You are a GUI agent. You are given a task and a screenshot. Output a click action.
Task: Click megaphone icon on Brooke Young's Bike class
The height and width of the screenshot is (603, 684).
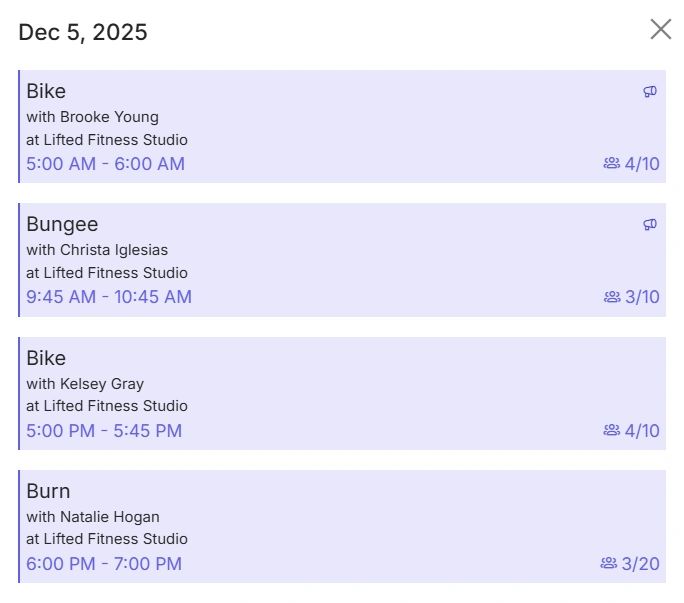tap(650, 92)
